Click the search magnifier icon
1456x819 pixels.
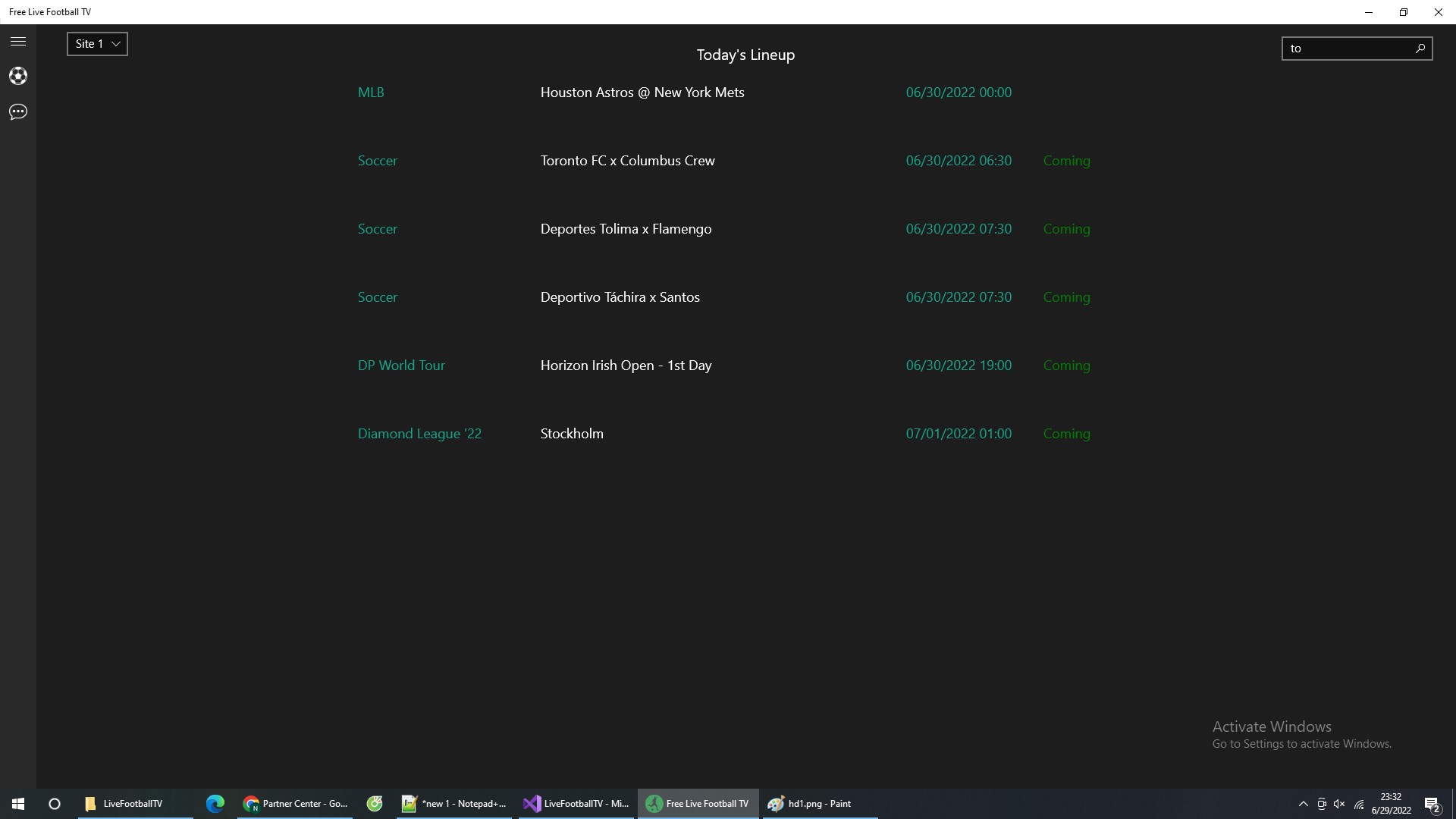1420,49
